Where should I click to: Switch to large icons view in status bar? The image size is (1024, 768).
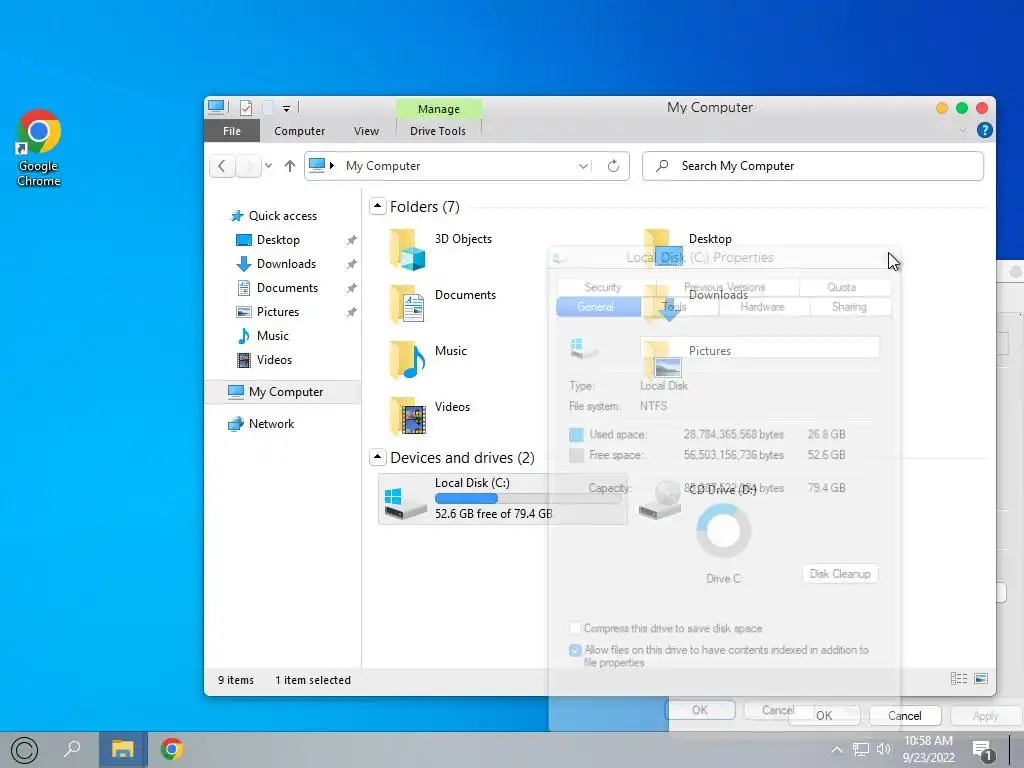click(981, 679)
